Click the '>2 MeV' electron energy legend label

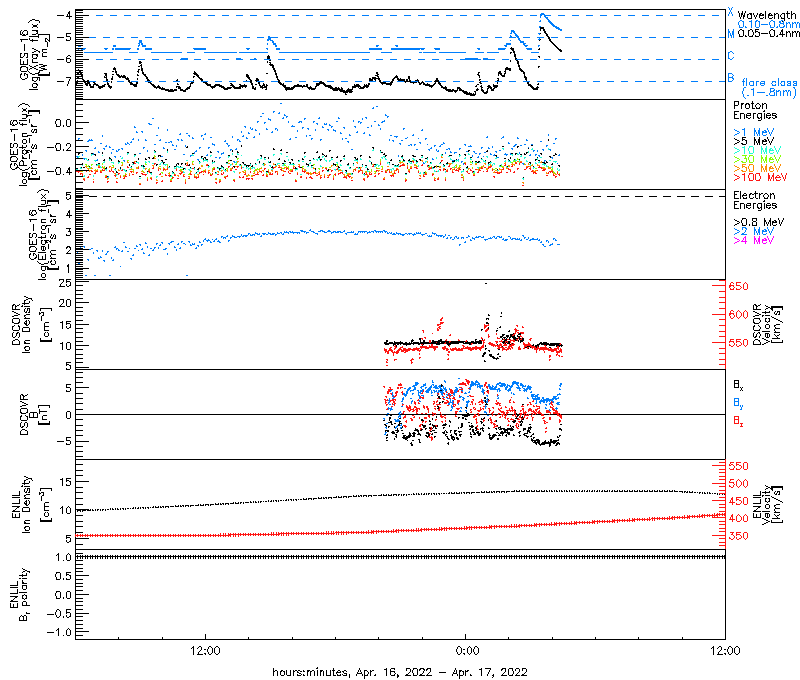(x=754, y=231)
